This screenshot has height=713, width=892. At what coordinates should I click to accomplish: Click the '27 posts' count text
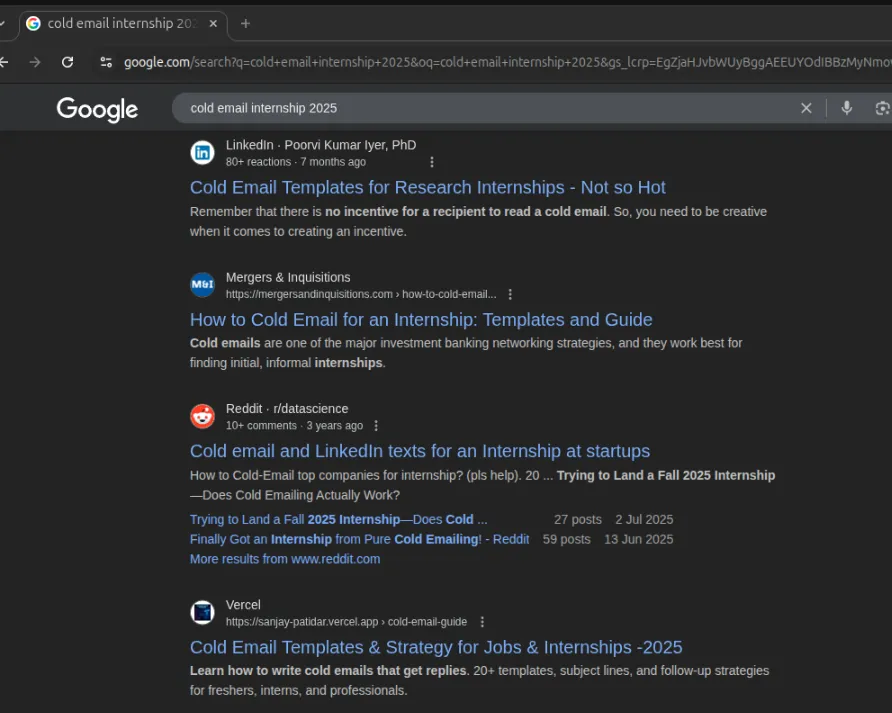(x=578, y=520)
